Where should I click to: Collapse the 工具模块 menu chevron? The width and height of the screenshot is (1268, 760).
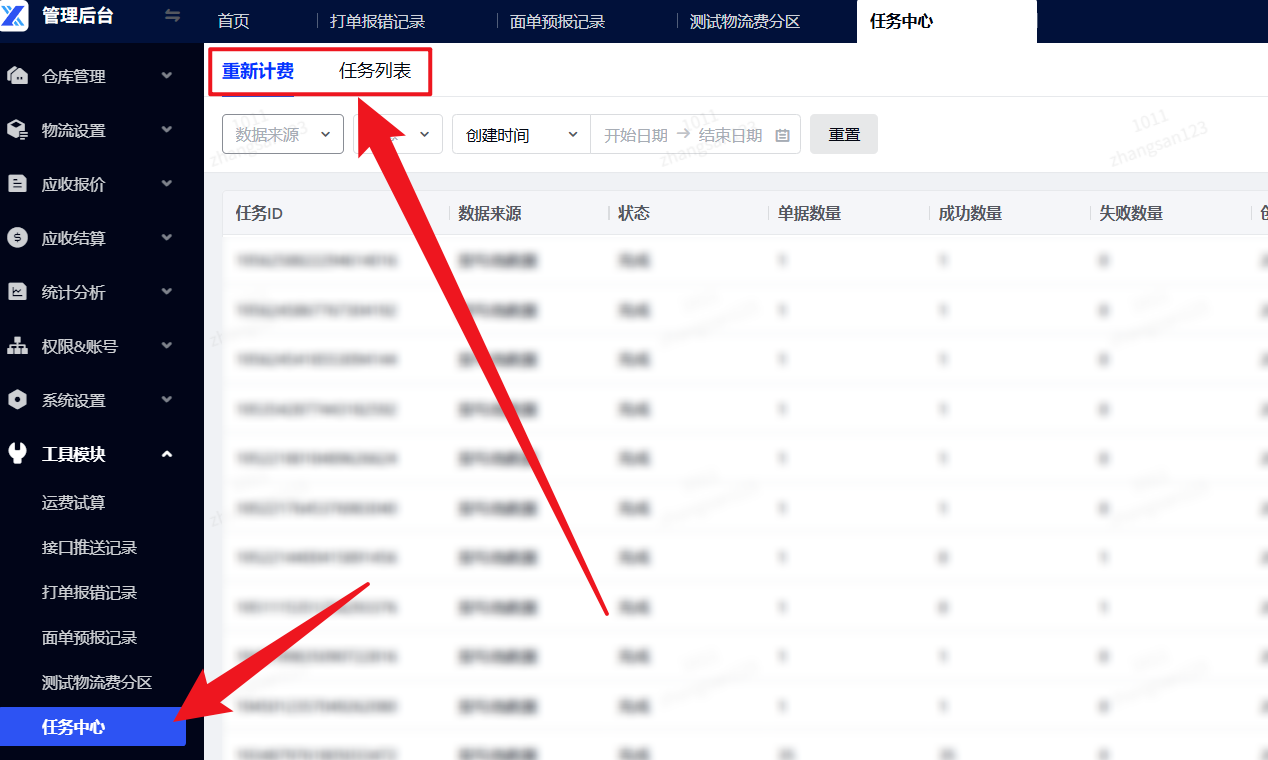(x=167, y=454)
